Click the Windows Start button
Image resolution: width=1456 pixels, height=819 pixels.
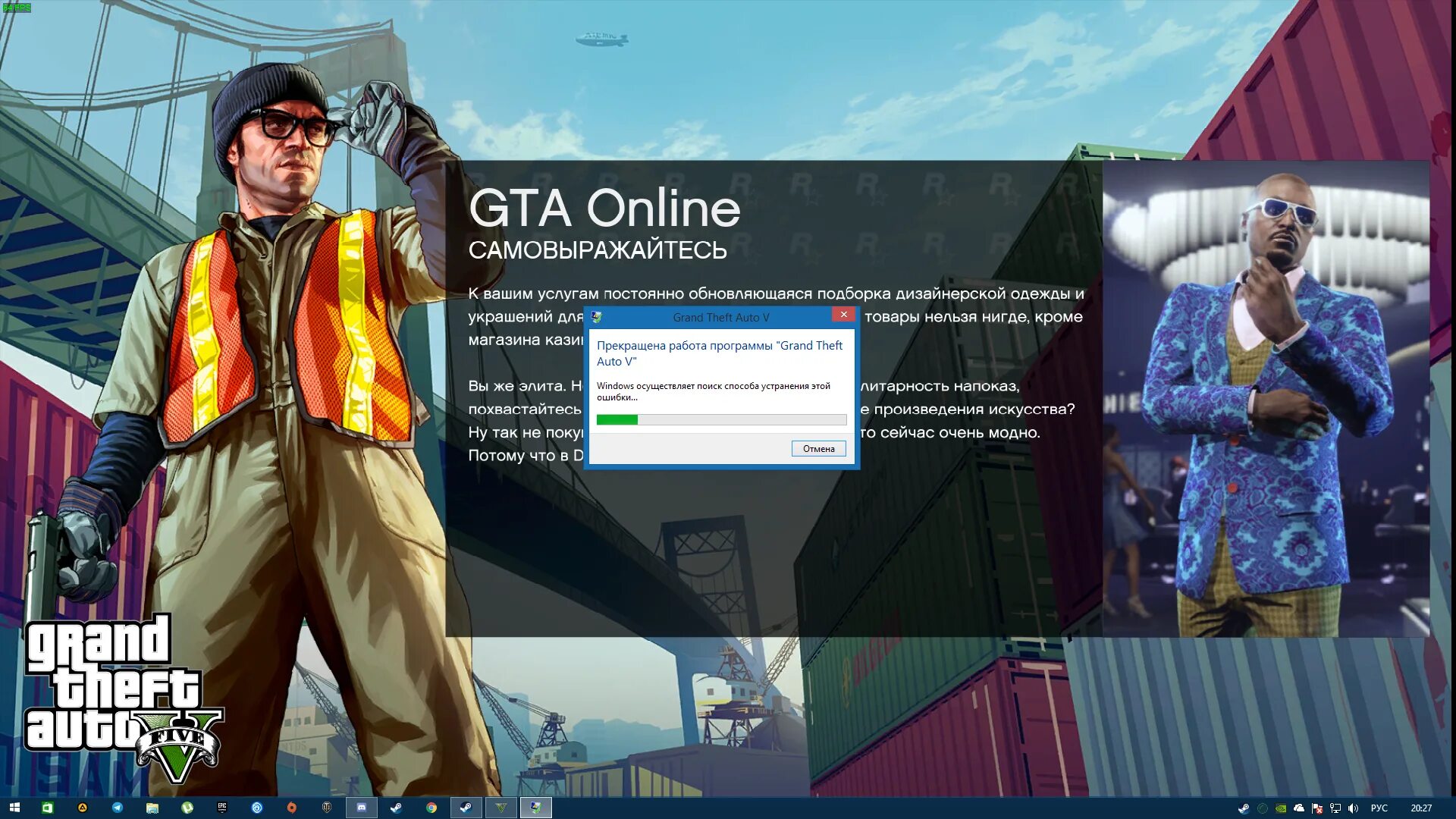14,808
